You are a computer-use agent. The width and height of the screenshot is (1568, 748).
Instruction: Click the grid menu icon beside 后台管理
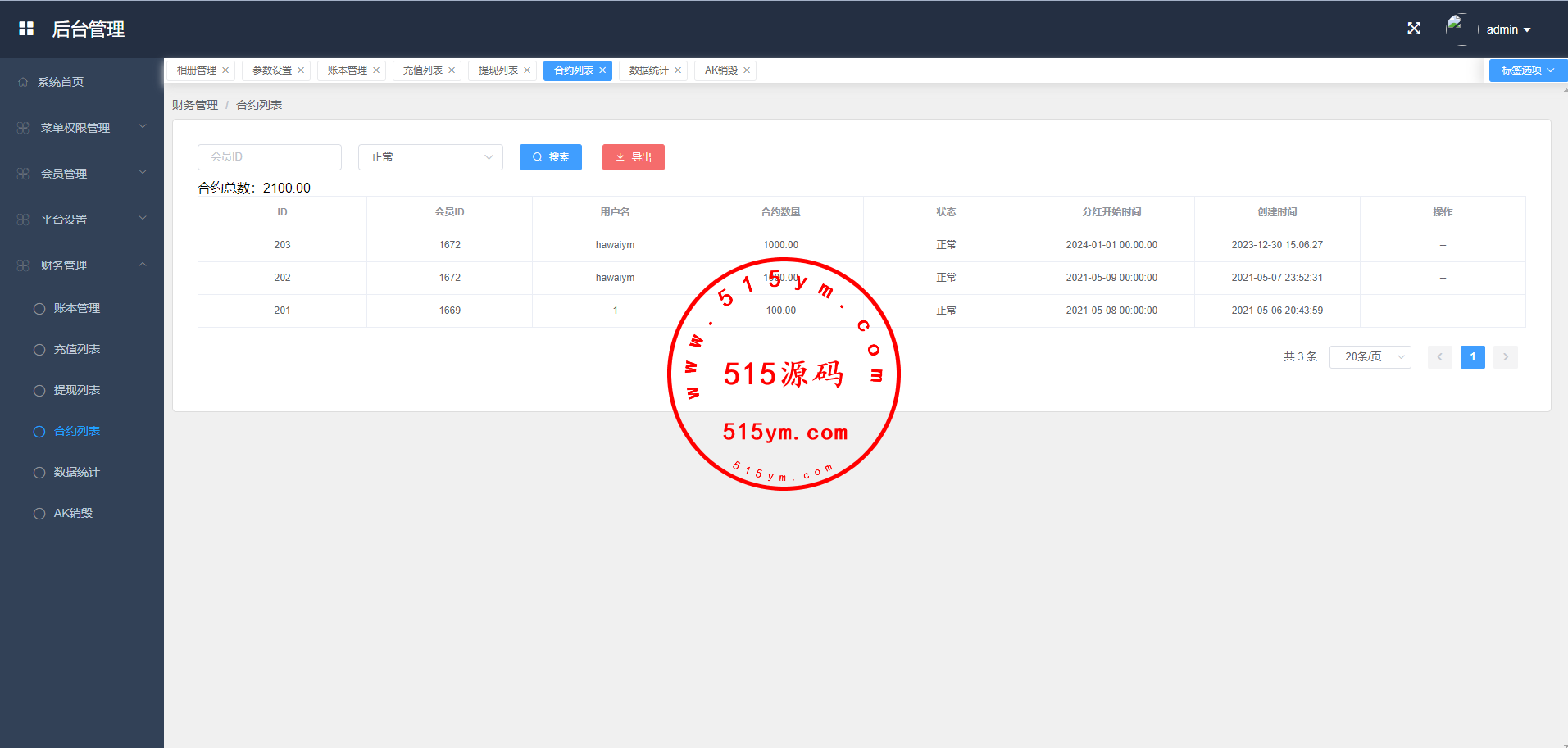(x=26, y=29)
